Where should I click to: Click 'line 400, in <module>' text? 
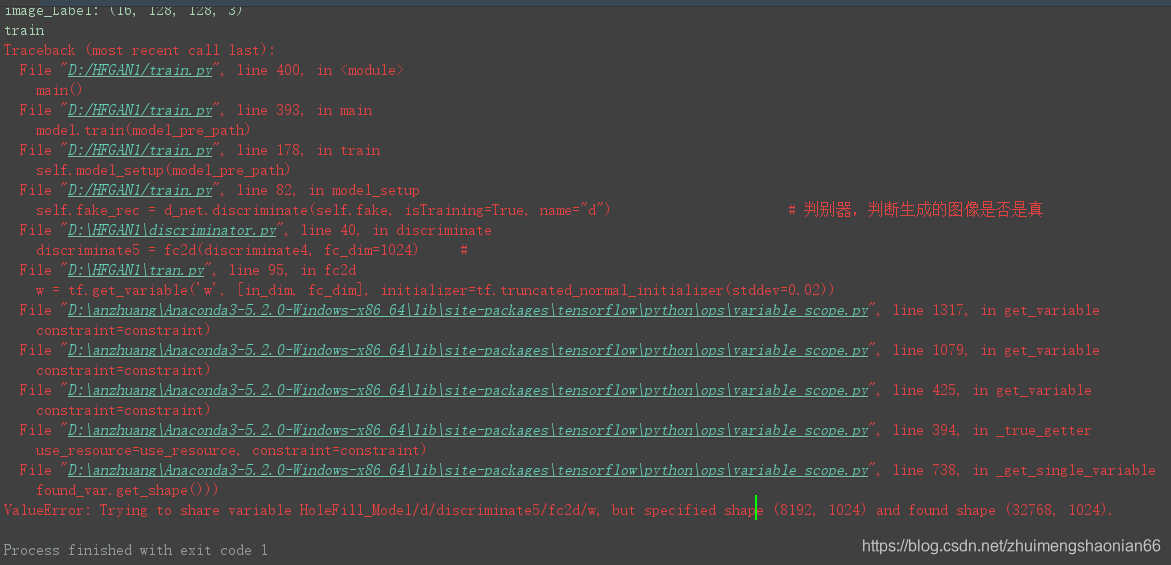coord(320,70)
